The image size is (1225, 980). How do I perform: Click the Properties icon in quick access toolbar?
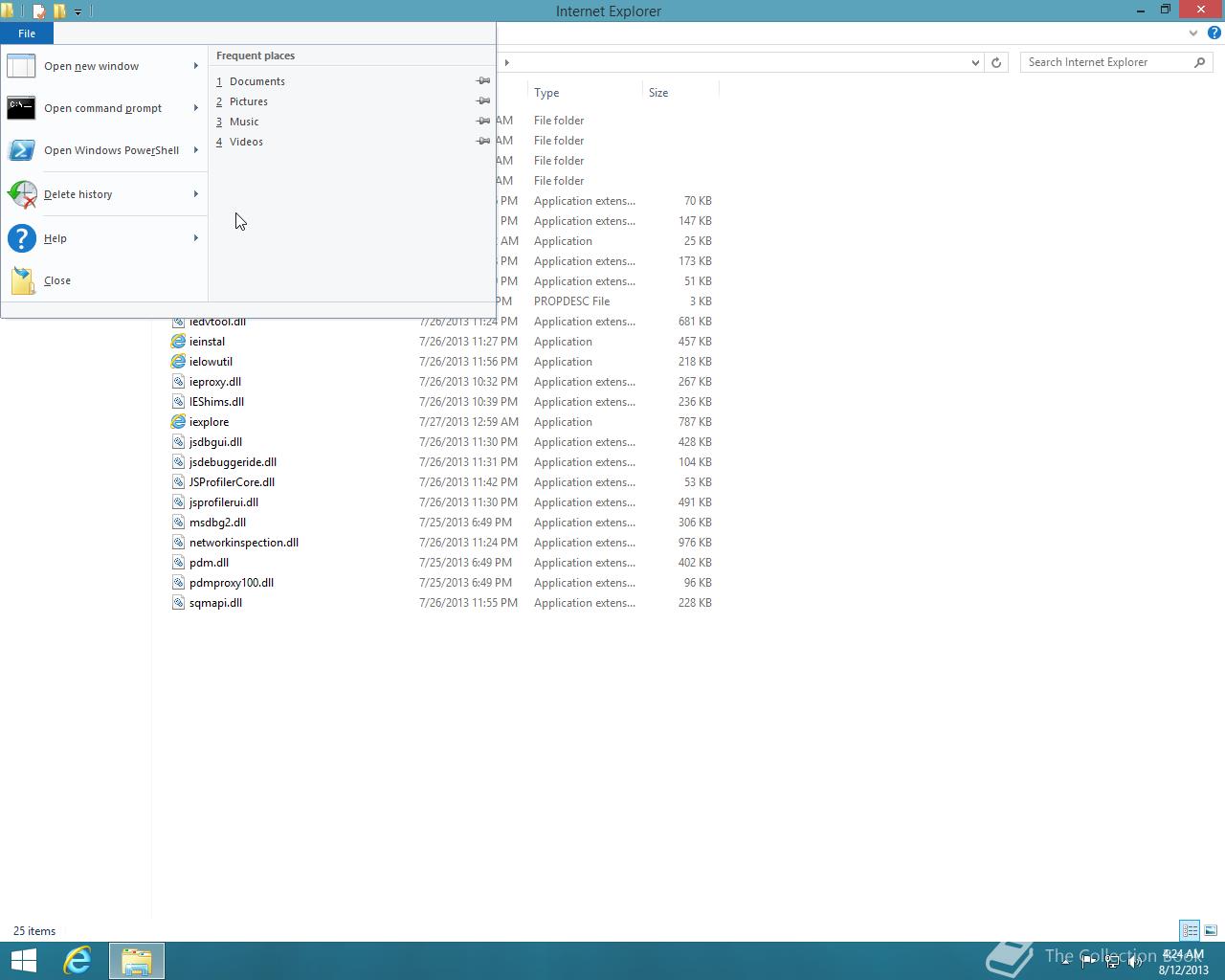click(39, 11)
